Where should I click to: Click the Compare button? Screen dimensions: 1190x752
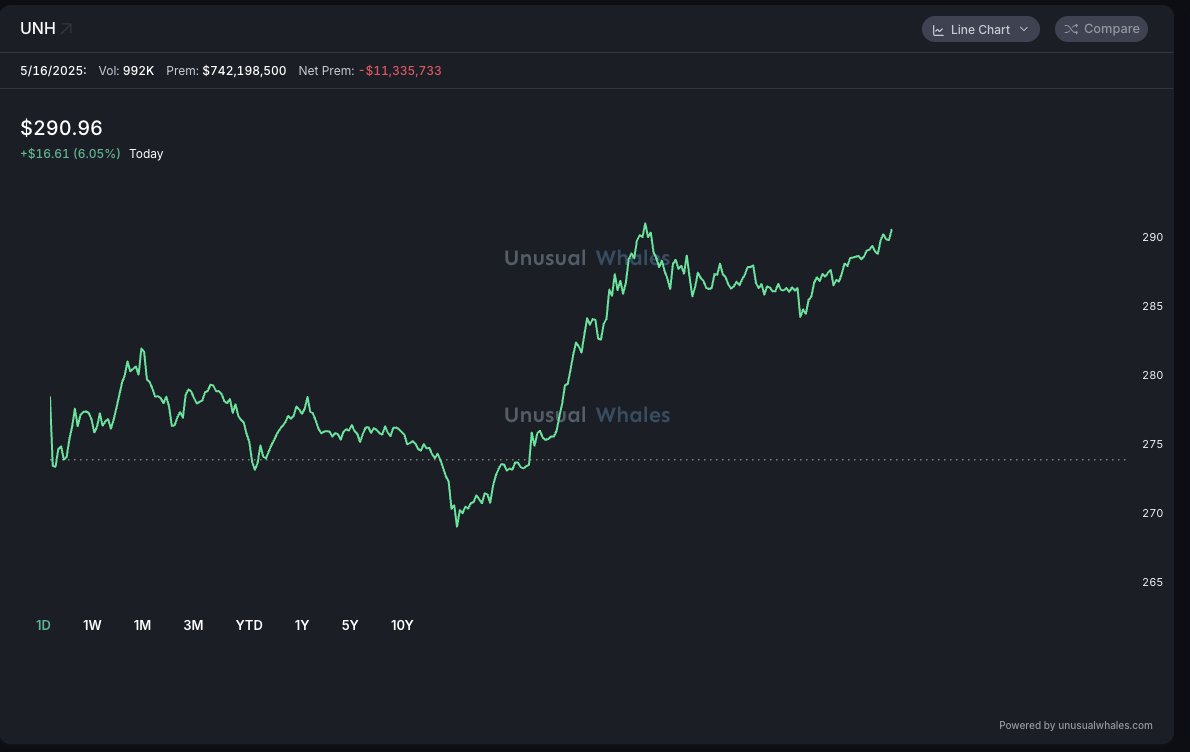pos(1101,29)
